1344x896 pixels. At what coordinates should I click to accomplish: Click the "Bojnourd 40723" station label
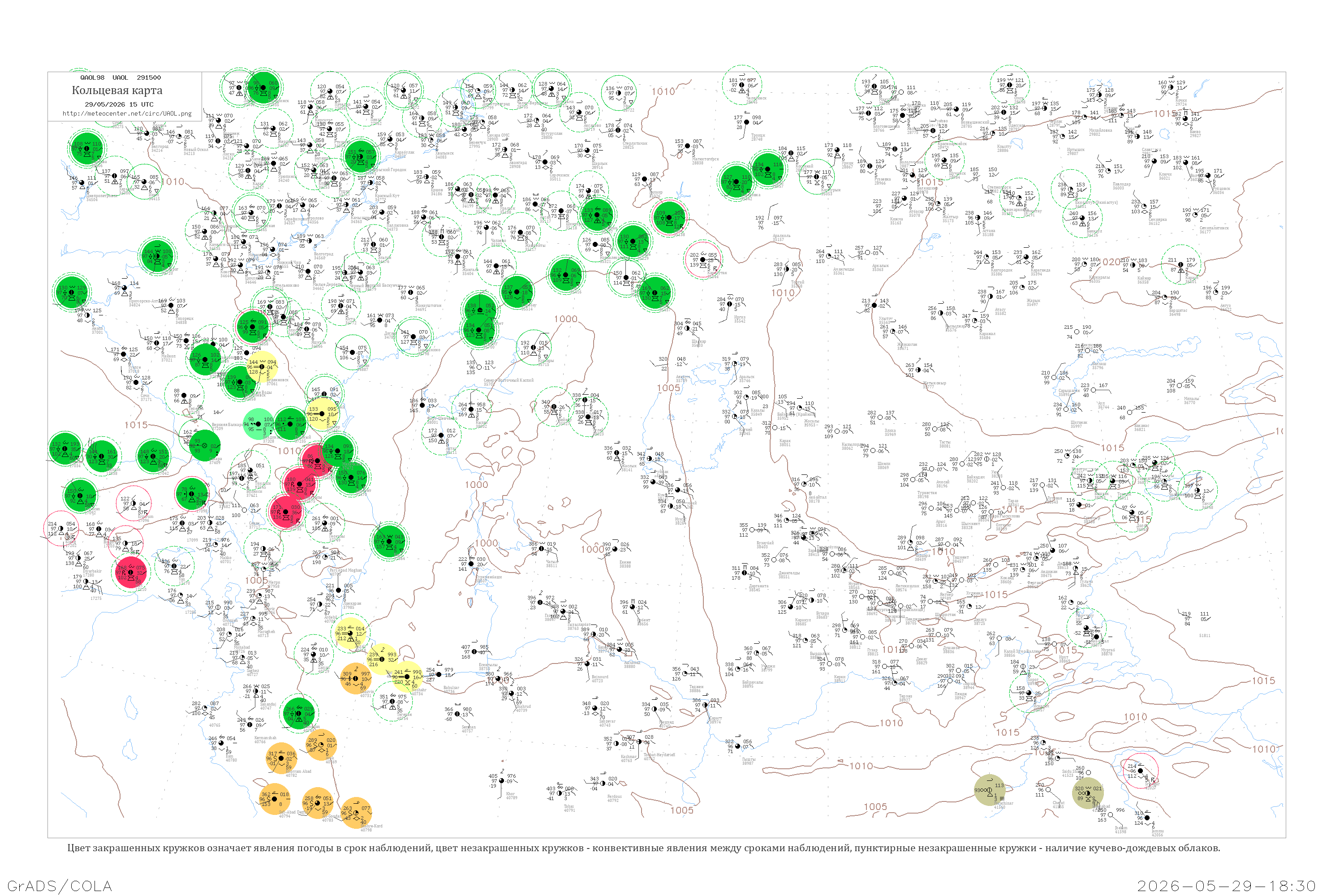[600, 679]
